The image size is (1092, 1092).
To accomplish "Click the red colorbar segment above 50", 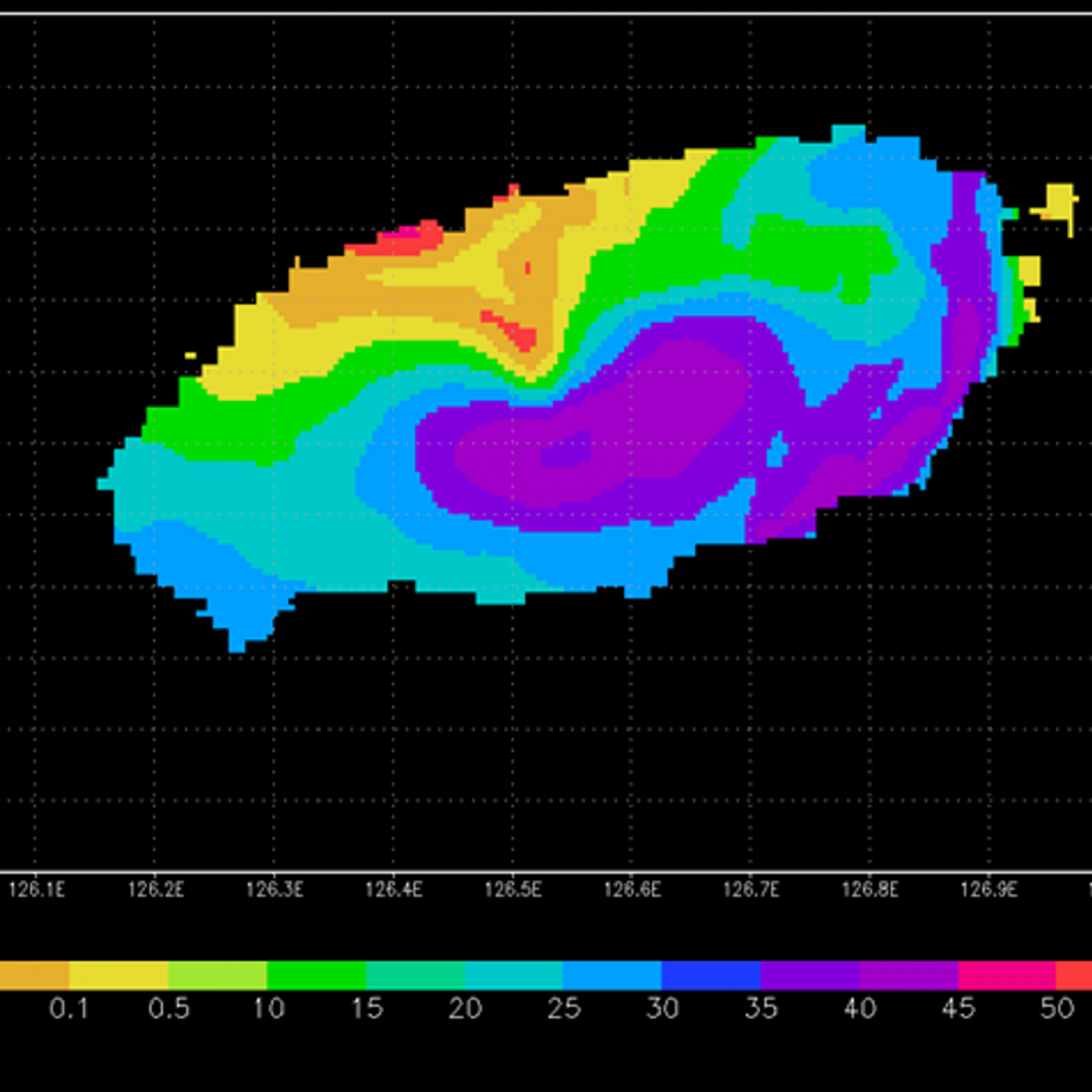I will [x=1074, y=975].
